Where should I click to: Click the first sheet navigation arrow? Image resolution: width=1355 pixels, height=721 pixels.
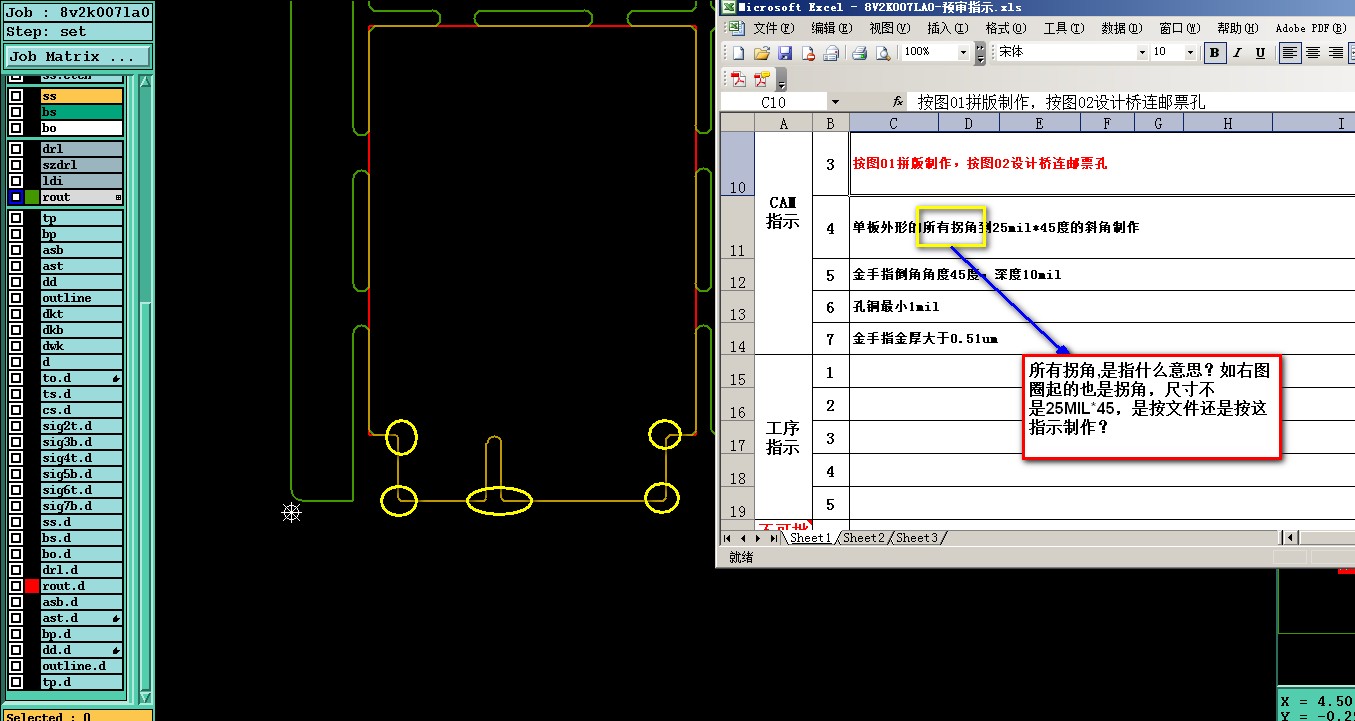pyautogui.click(x=729, y=538)
